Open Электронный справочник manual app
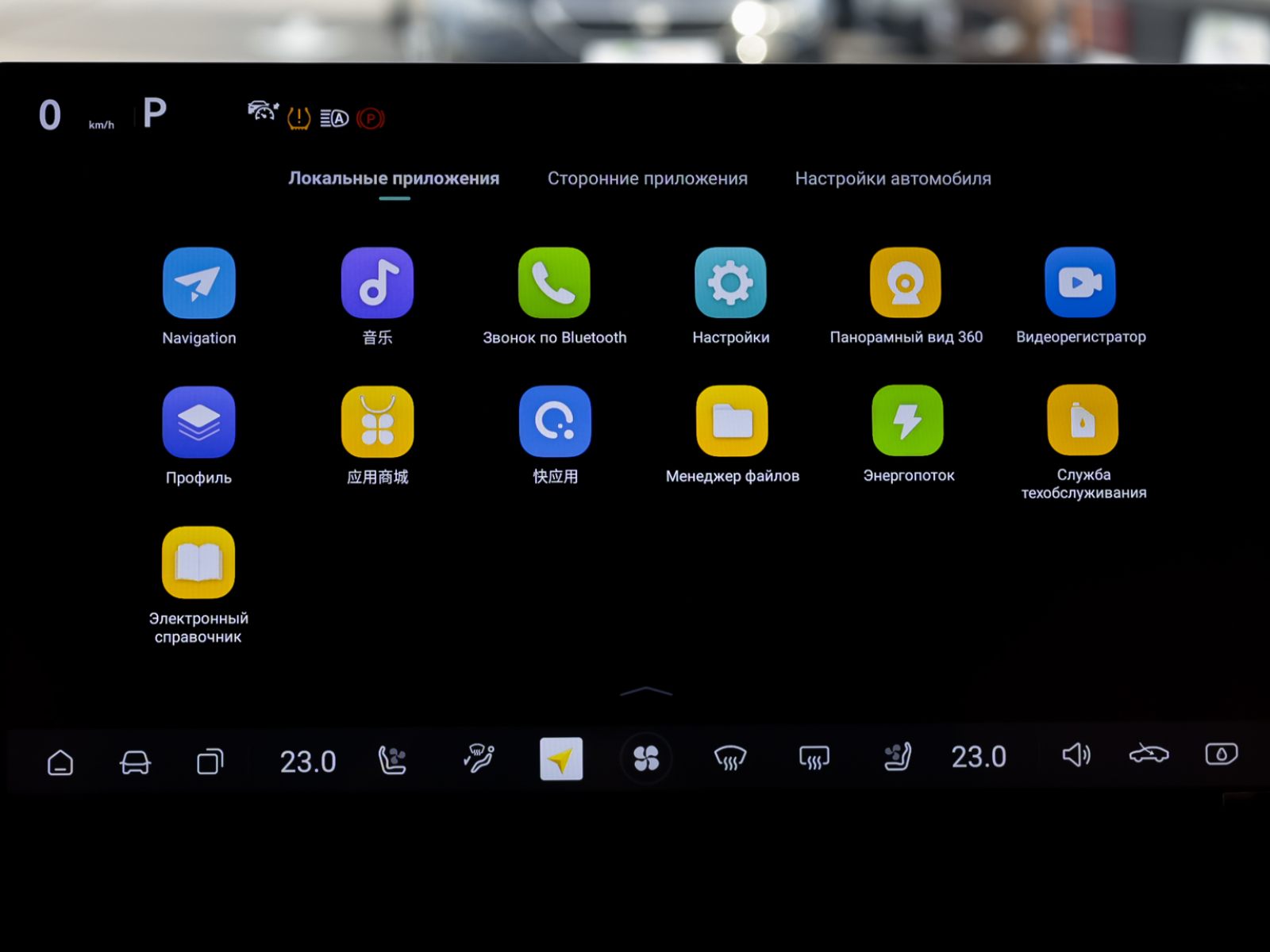 click(x=198, y=562)
